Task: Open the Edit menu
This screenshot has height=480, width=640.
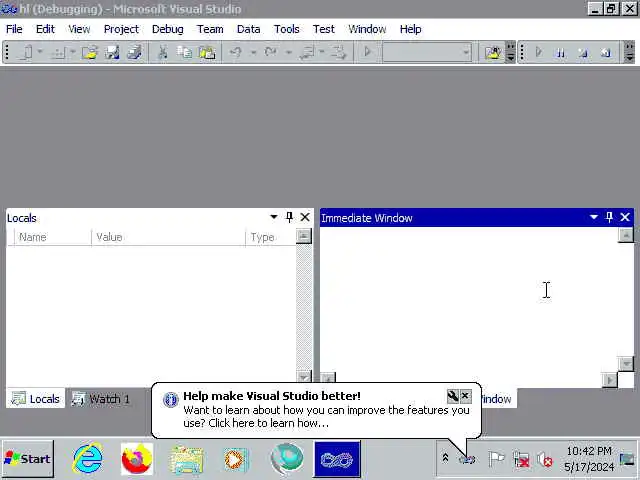Action: 45,29
